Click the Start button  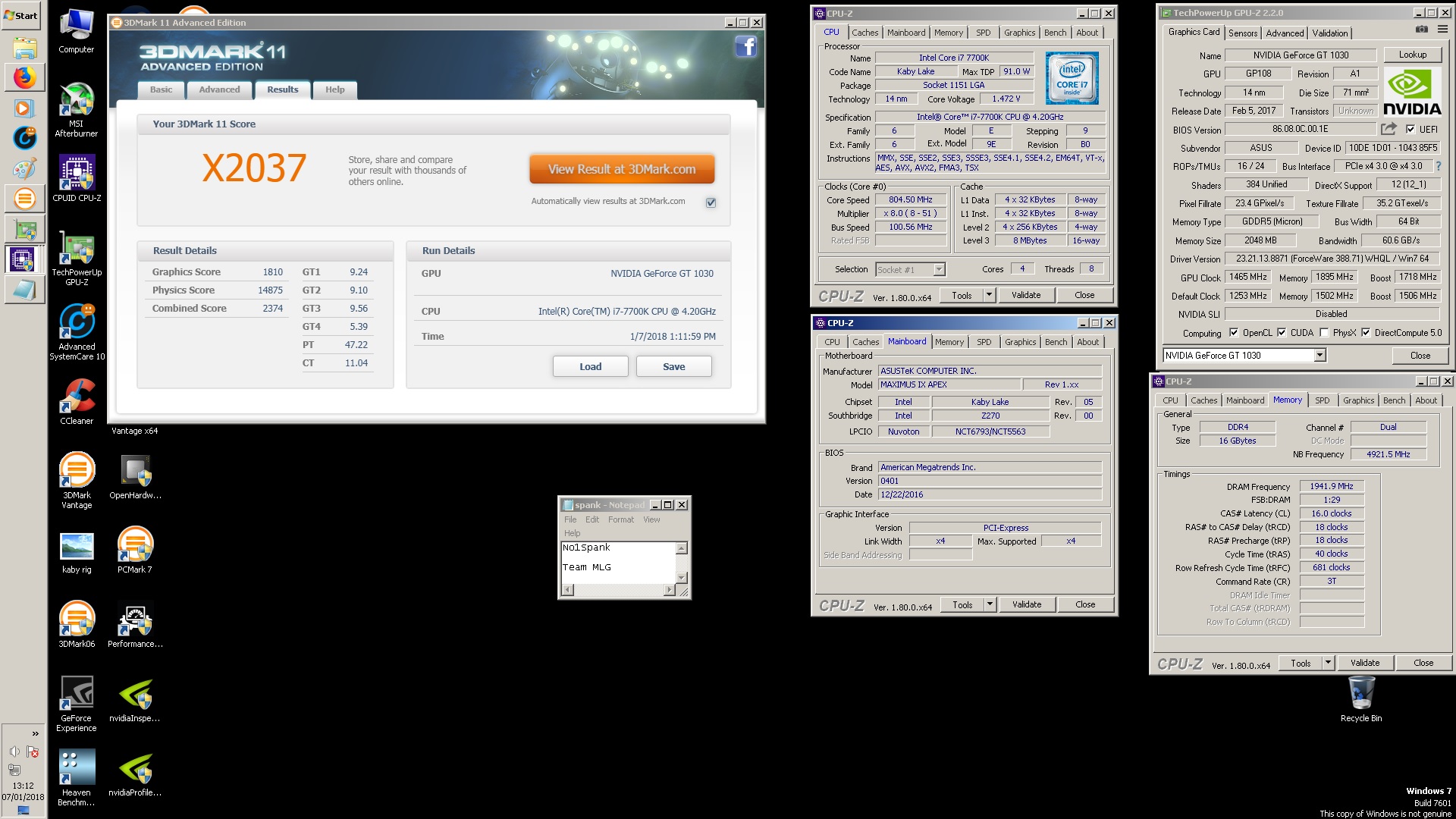[x=21, y=15]
